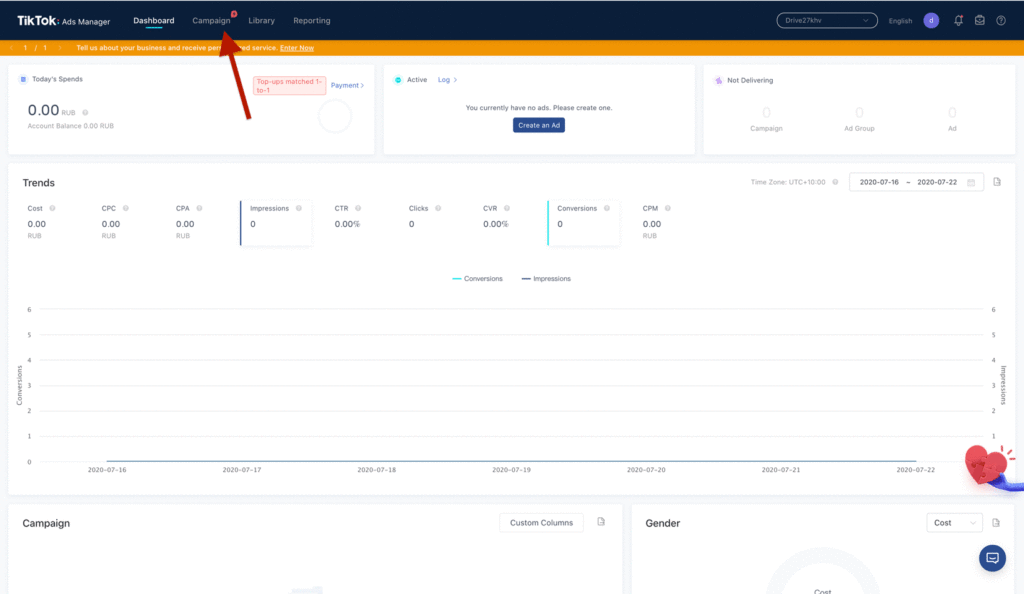This screenshot has height=594, width=1024.
Task: Toggle Impressions series in chart legend
Action: point(546,278)
